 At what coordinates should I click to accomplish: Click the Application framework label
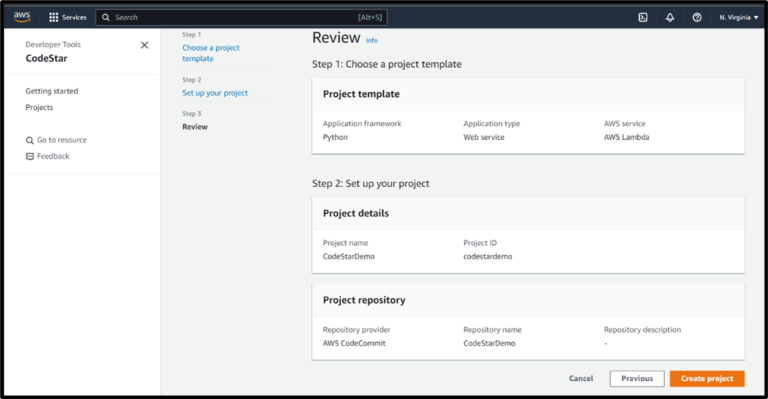pos(362,124)
